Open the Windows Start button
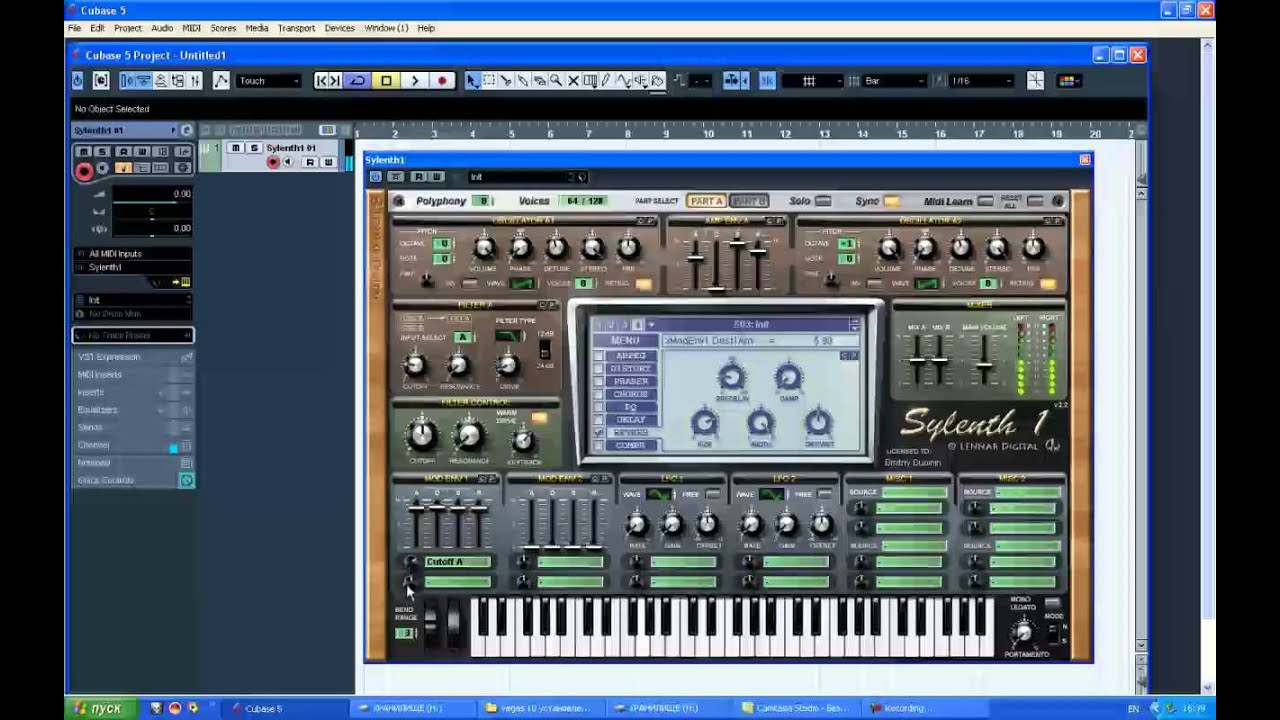 click(x=98, y=708)
